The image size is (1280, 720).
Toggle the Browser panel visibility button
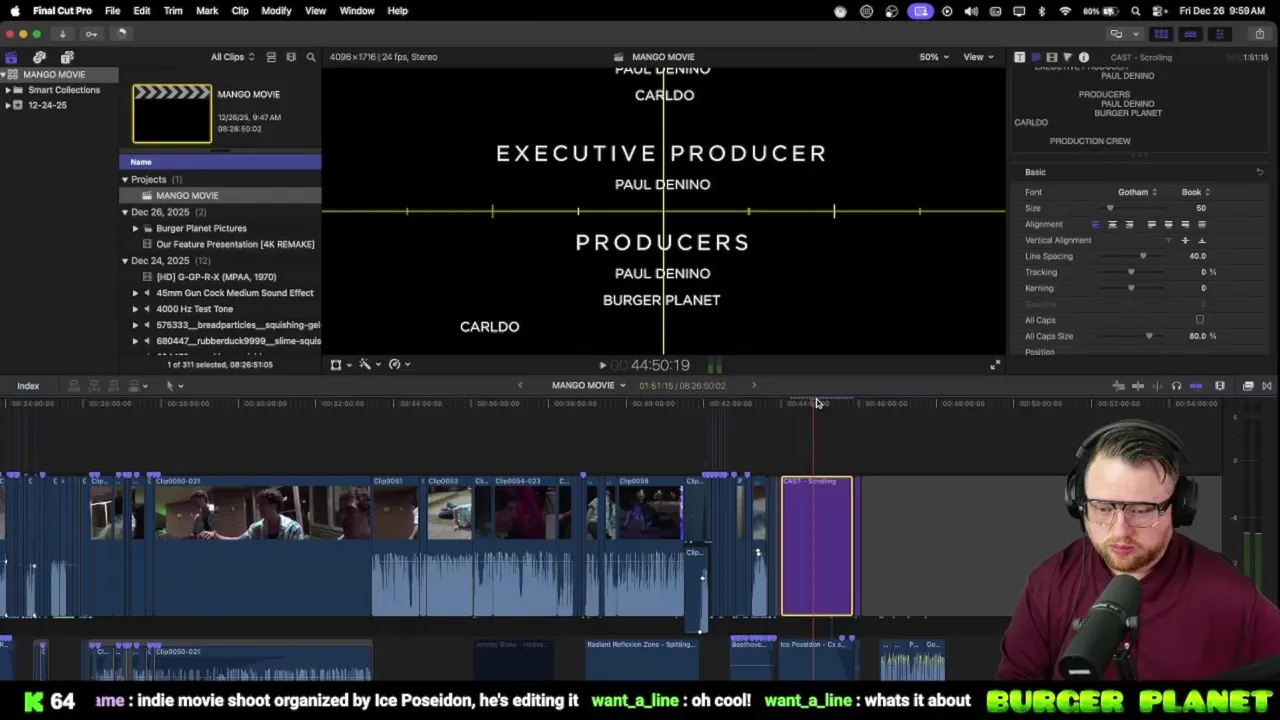click(x=1161, y=34)
